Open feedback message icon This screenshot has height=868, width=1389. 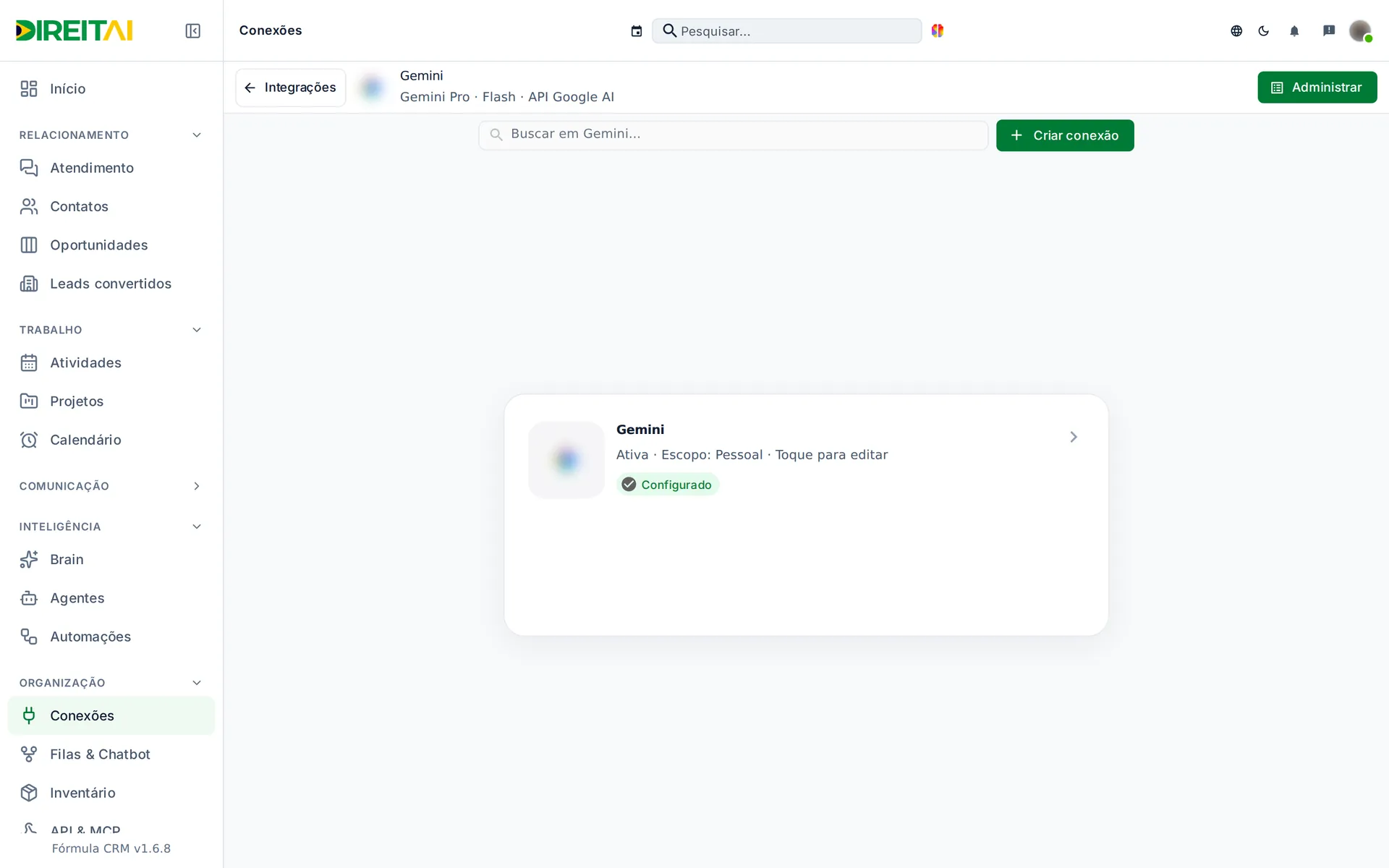[x=1329, y=30]
